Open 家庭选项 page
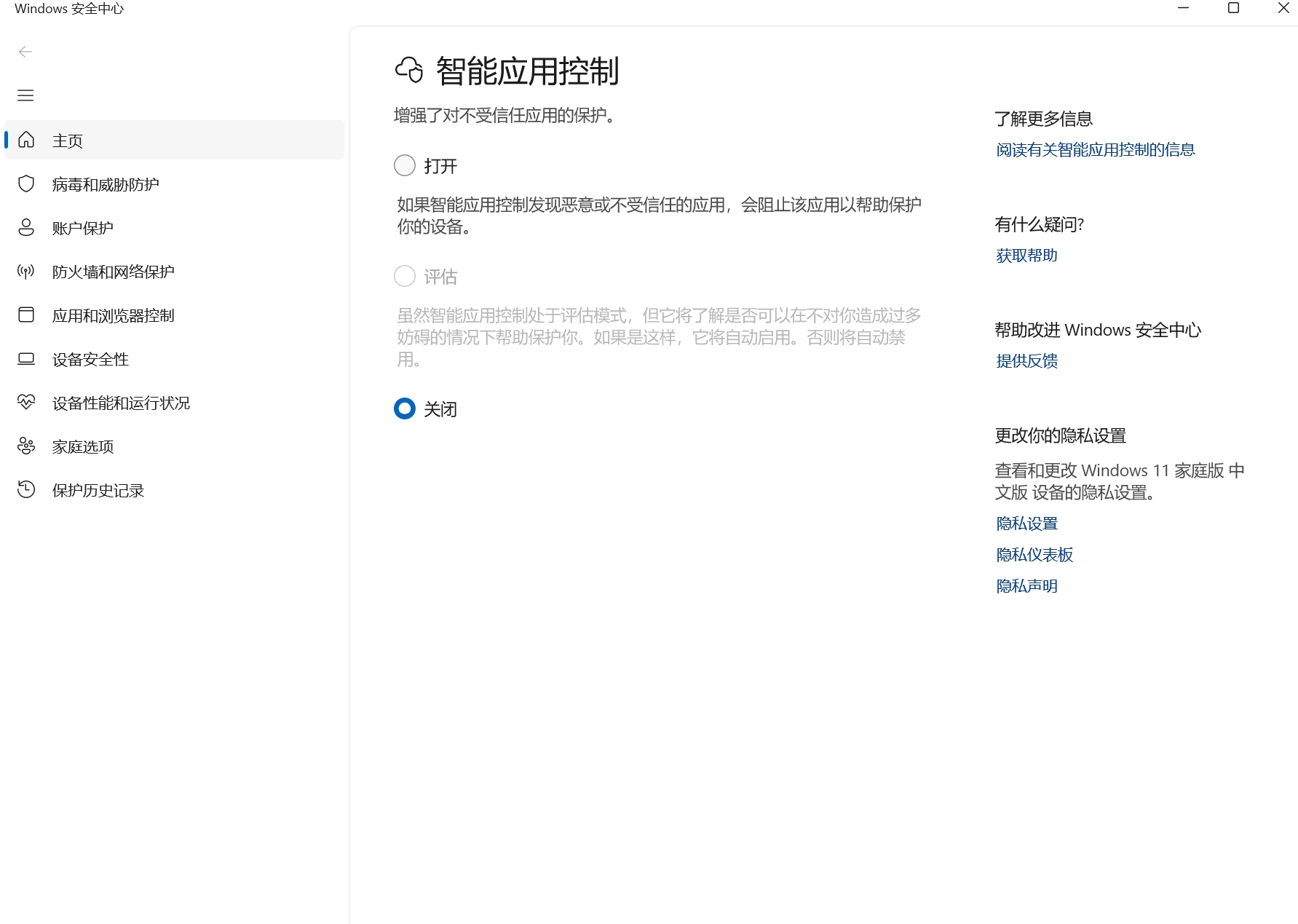The width and height of the screenshot is (1298, 924). [x=174, y=446]
